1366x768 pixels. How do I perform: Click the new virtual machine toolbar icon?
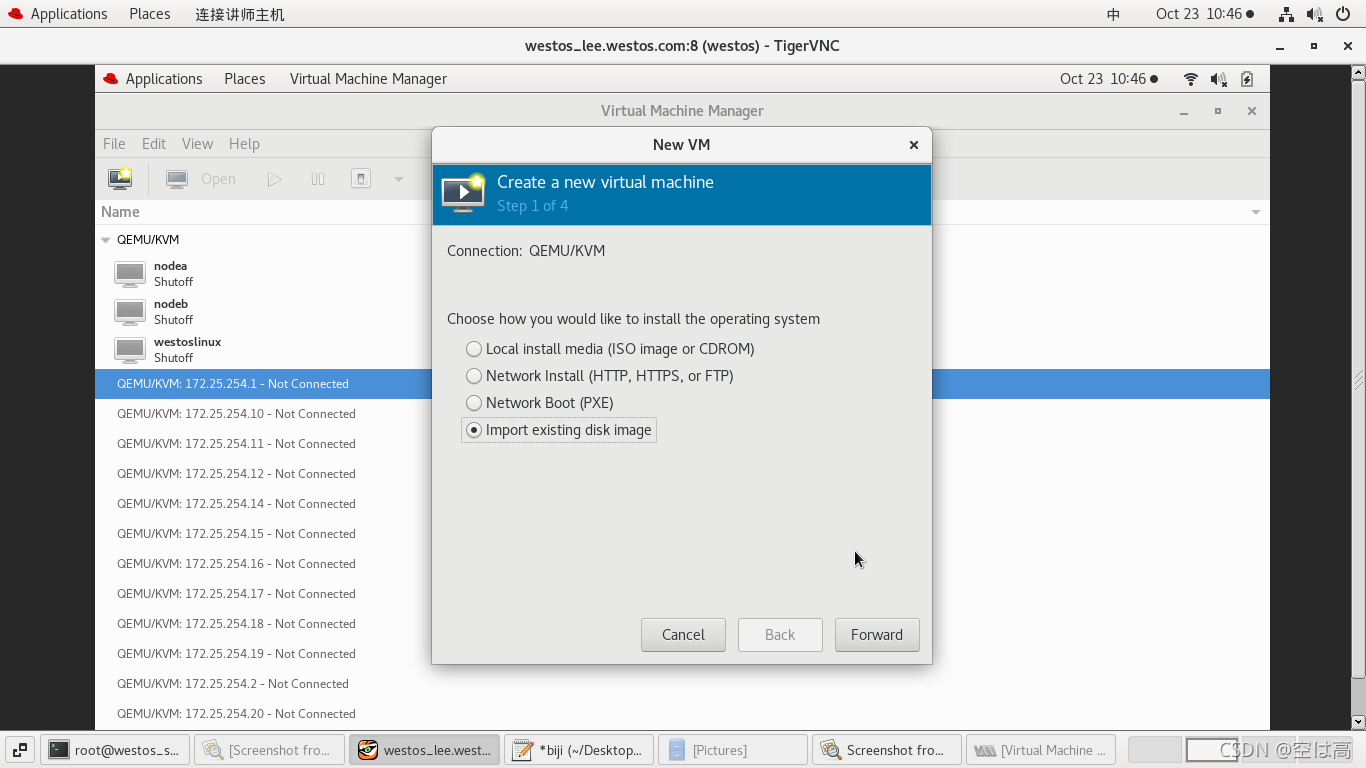coord(120,179)
